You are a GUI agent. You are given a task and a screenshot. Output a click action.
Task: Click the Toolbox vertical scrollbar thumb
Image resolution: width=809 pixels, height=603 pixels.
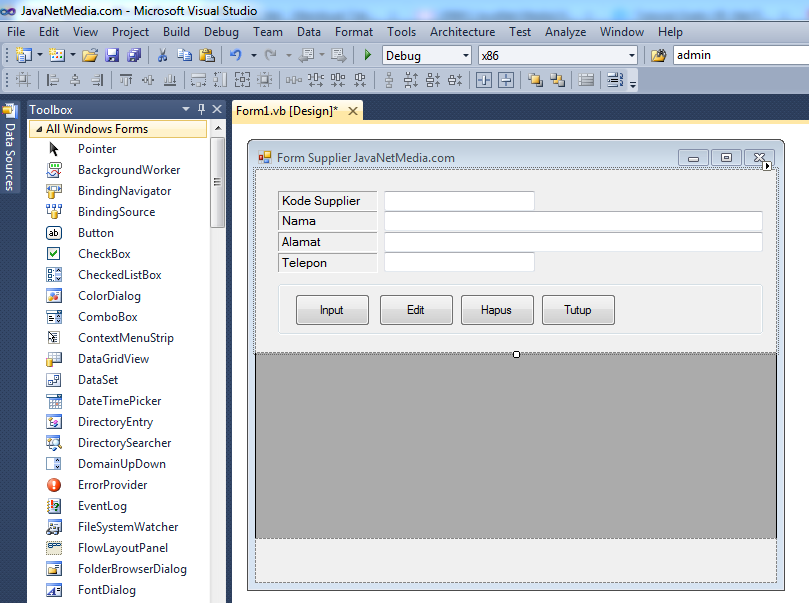[218, 182]
